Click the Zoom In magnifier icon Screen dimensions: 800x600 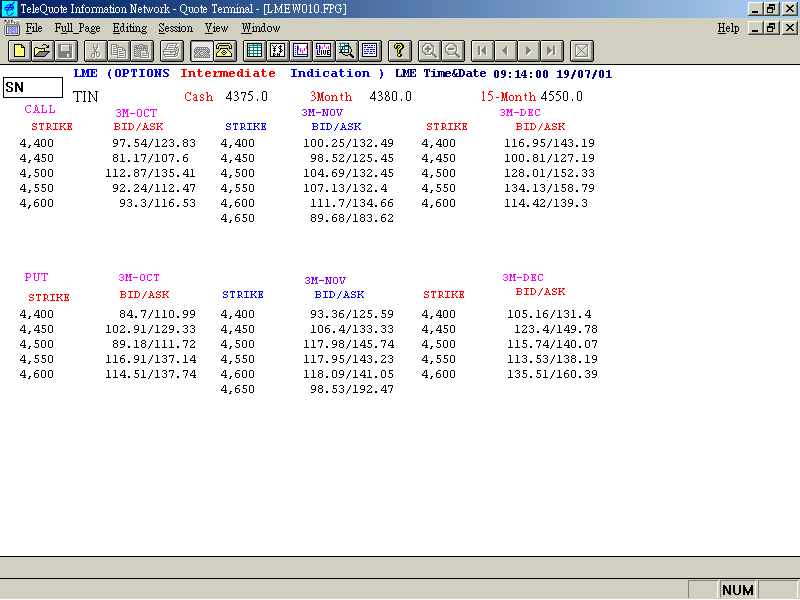pos(429,51)
